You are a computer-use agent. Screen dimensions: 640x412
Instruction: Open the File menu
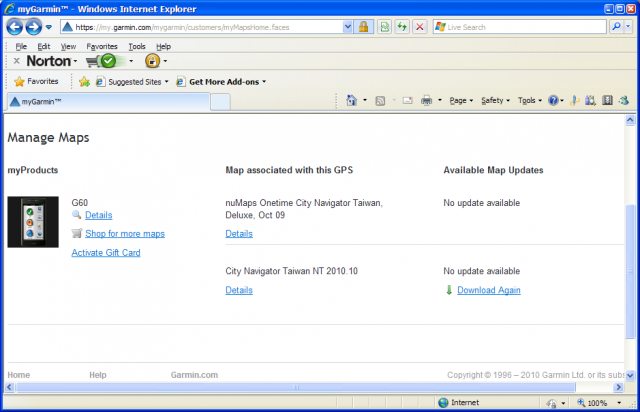click(x=21, y=47)
